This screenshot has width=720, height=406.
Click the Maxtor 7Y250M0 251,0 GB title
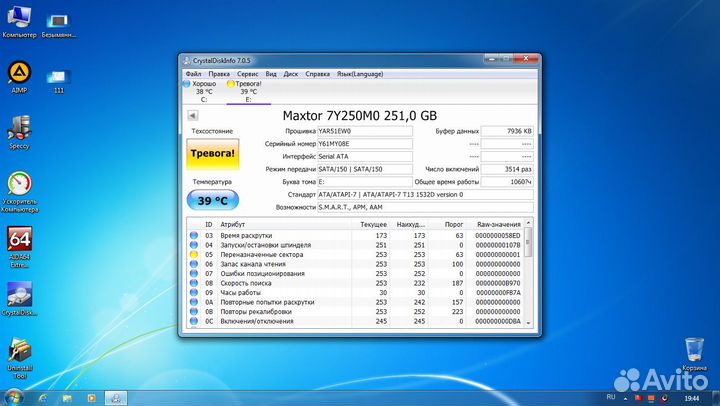coord(360,116)
